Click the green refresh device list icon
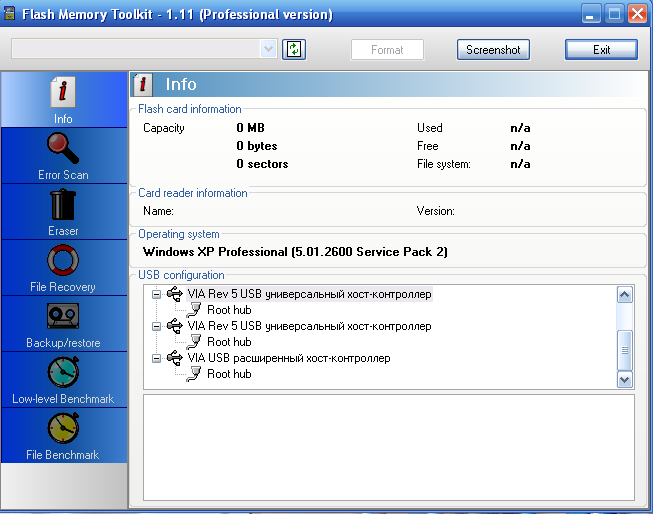 pos(294,50)
